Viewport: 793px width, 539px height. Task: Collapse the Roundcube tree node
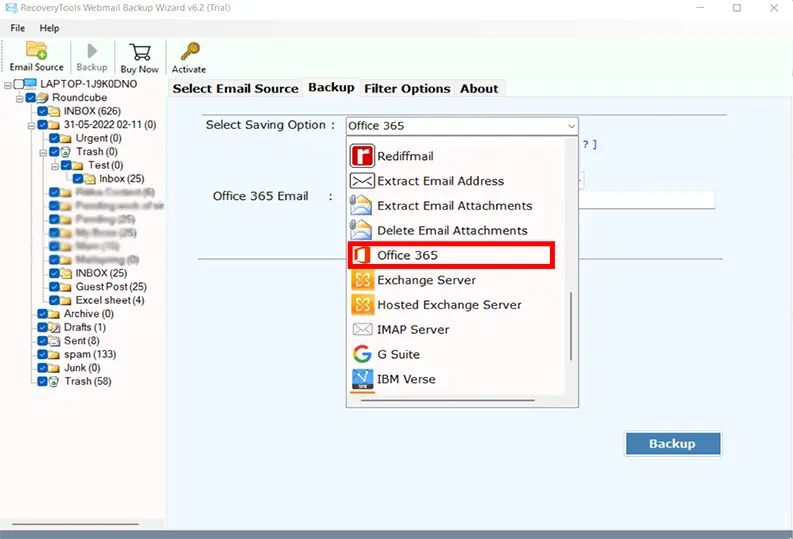point(19,98)
